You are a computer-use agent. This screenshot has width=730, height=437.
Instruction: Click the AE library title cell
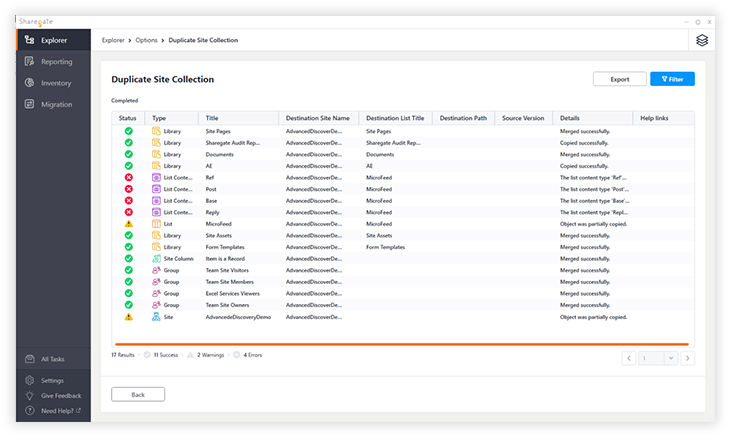[x=209, y=166]
